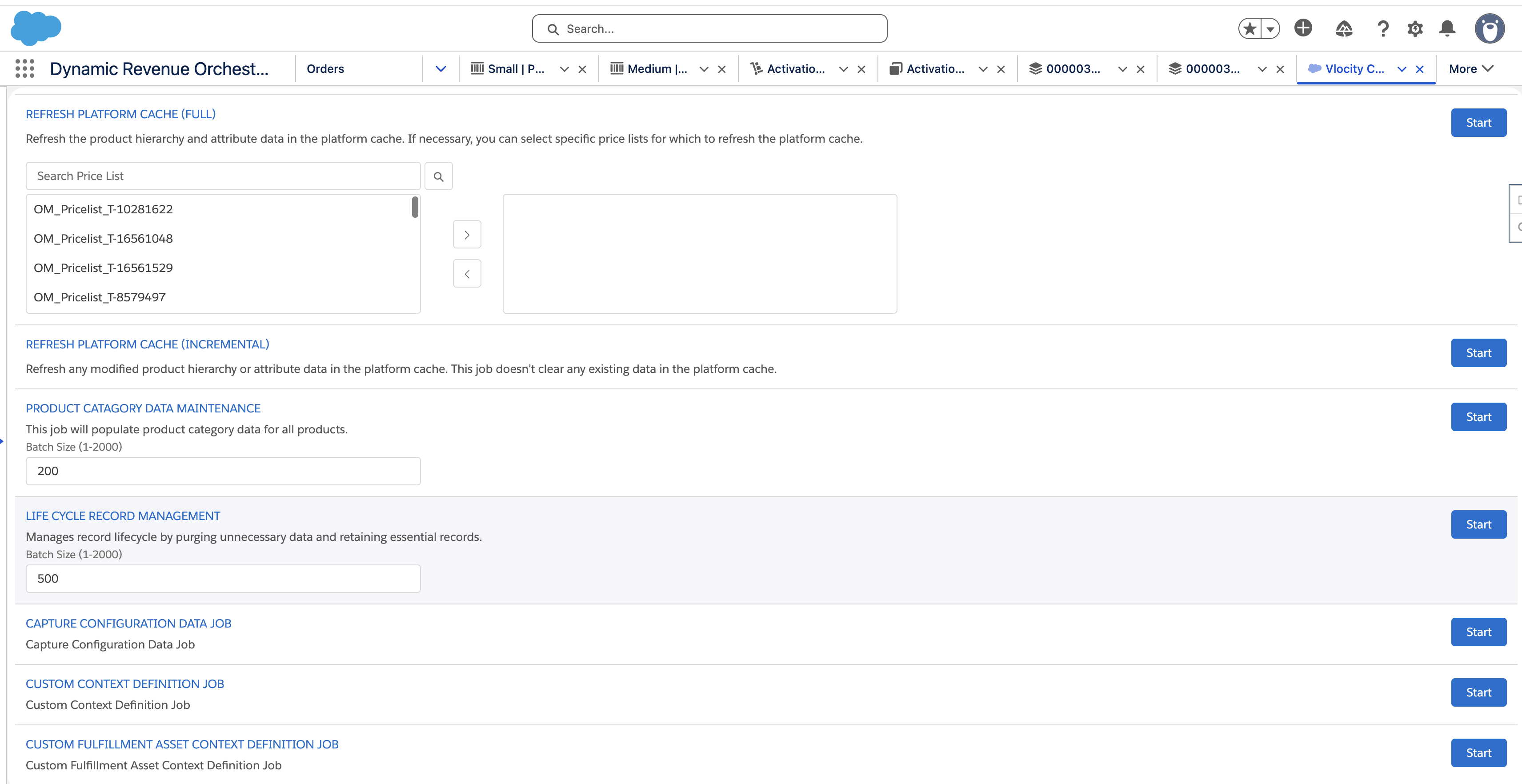Switch to the second Activatio... tab

click(927, 68)
